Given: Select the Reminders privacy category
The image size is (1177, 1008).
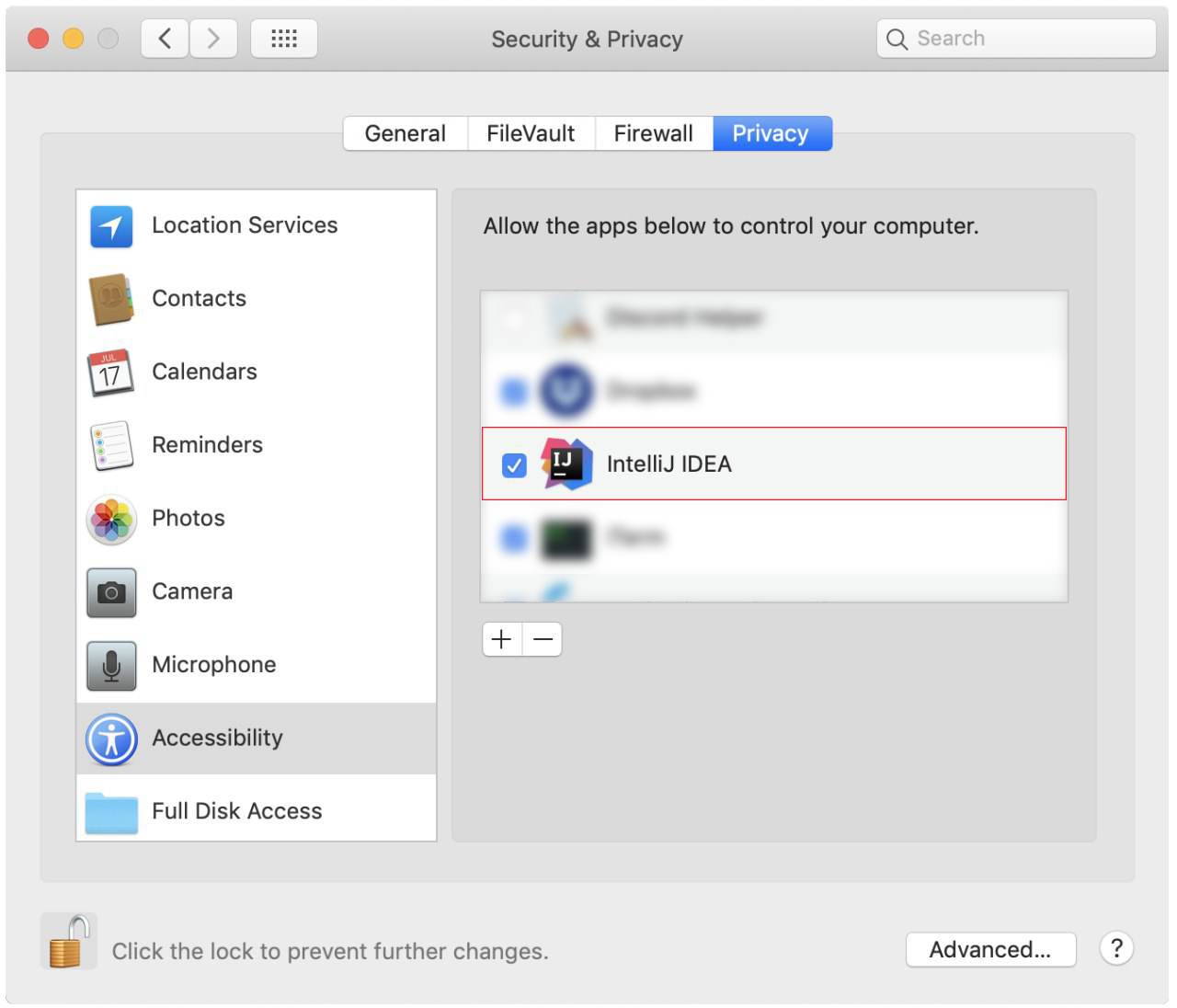Looking at the screenshot, I should click(x=110, y=445).
